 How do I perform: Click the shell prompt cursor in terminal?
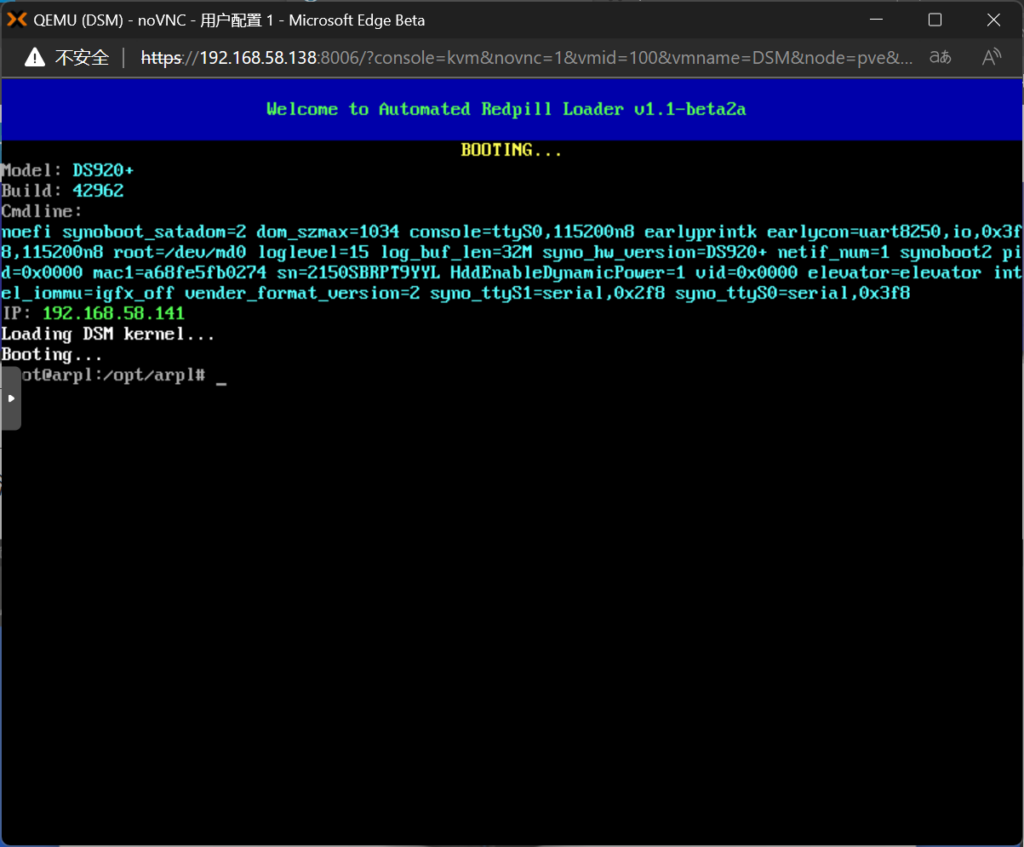[221, 376]
